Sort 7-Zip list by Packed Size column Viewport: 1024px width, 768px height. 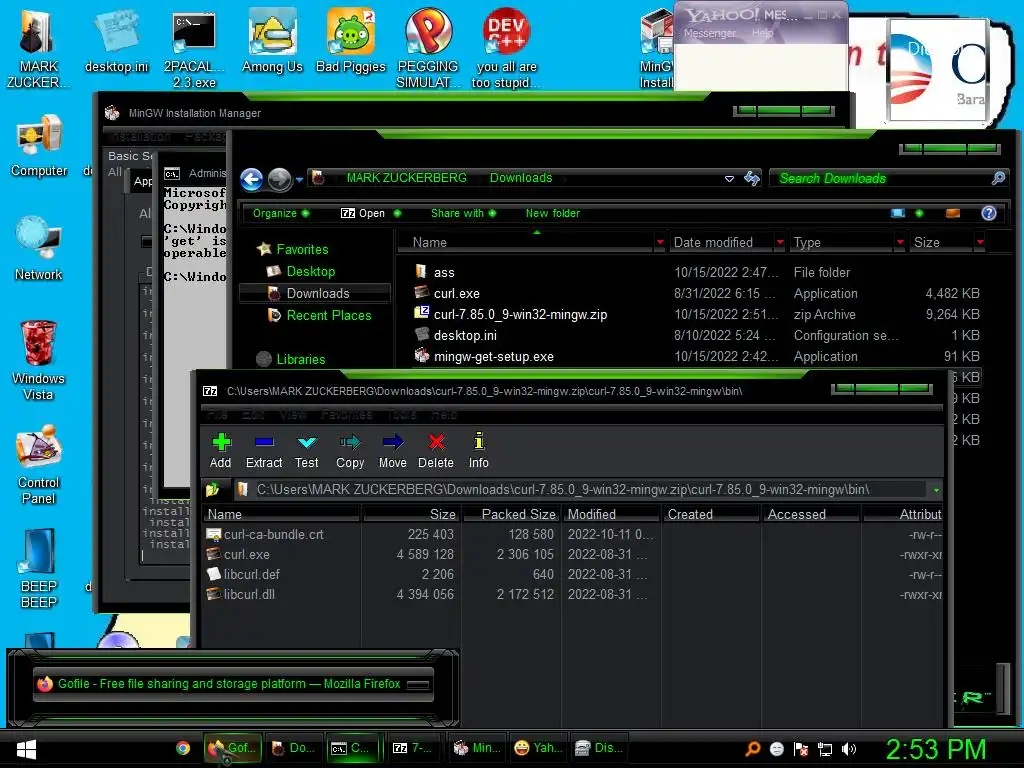point(511,514)
